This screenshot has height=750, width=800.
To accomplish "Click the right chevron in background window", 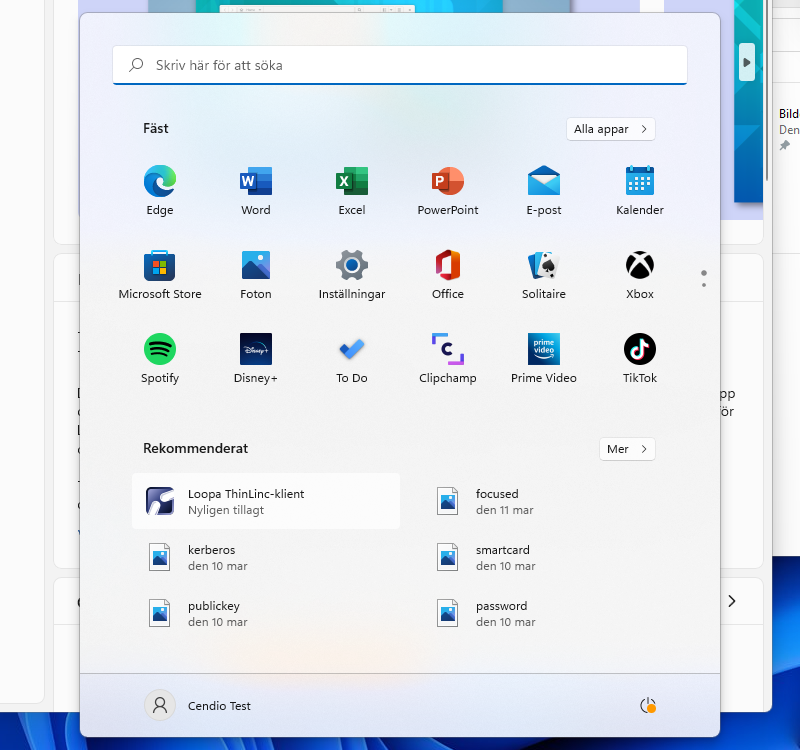I will click(x=732, y=601).
